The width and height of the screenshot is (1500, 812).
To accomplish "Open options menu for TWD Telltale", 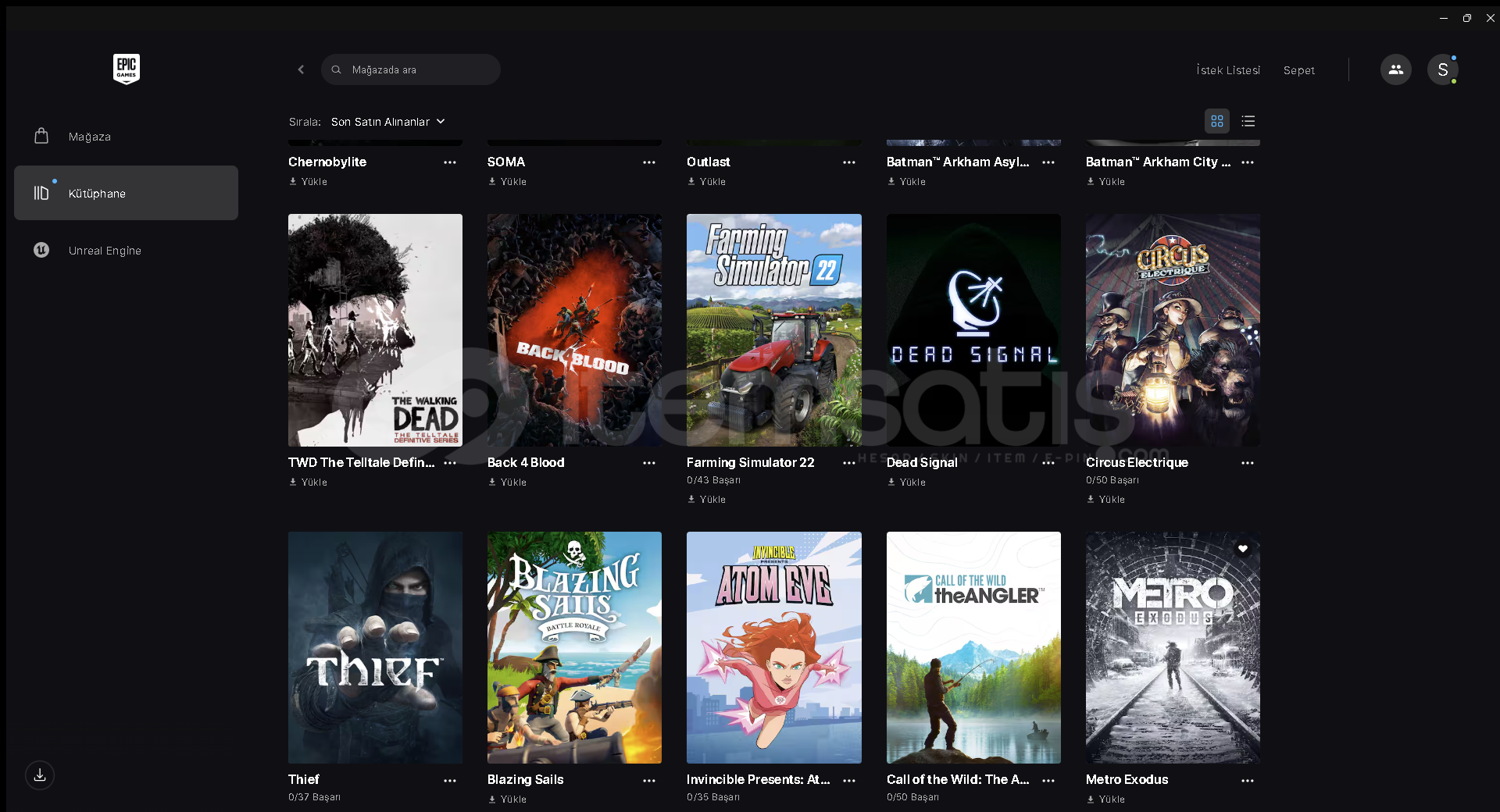I will [x=450, y=463].
